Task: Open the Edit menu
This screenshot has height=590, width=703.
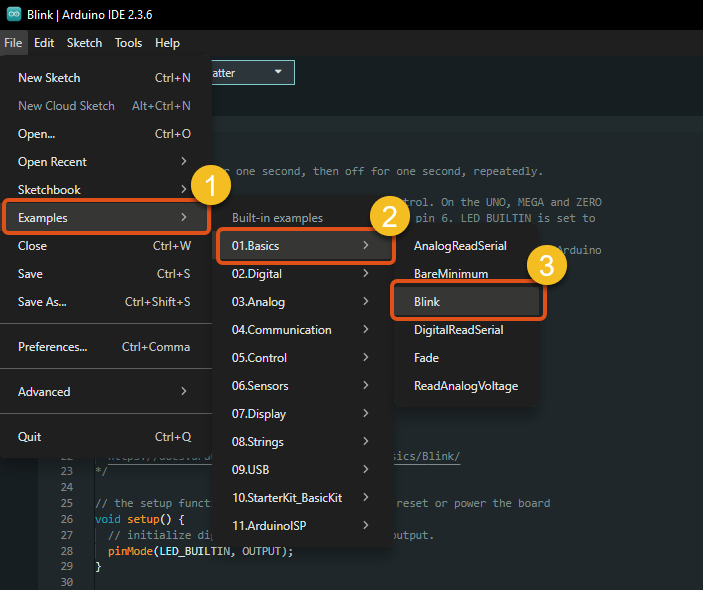Action: coord(44,43)
